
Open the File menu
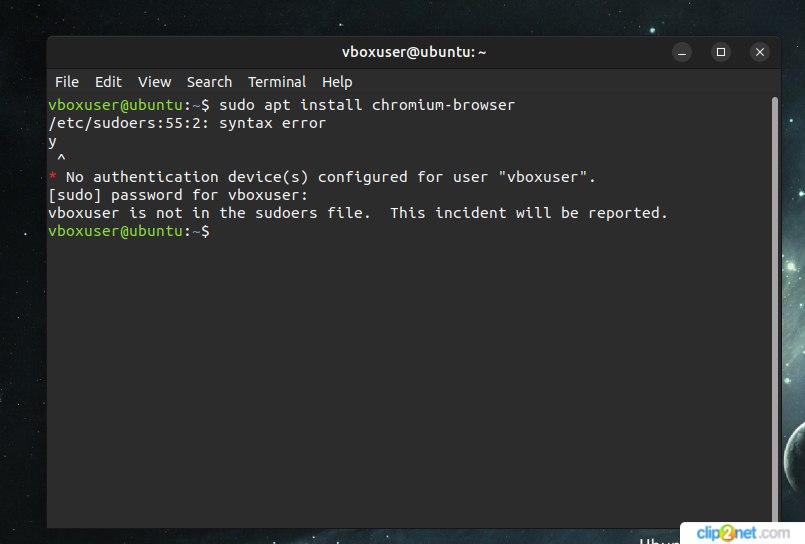[x=67, y=82]
